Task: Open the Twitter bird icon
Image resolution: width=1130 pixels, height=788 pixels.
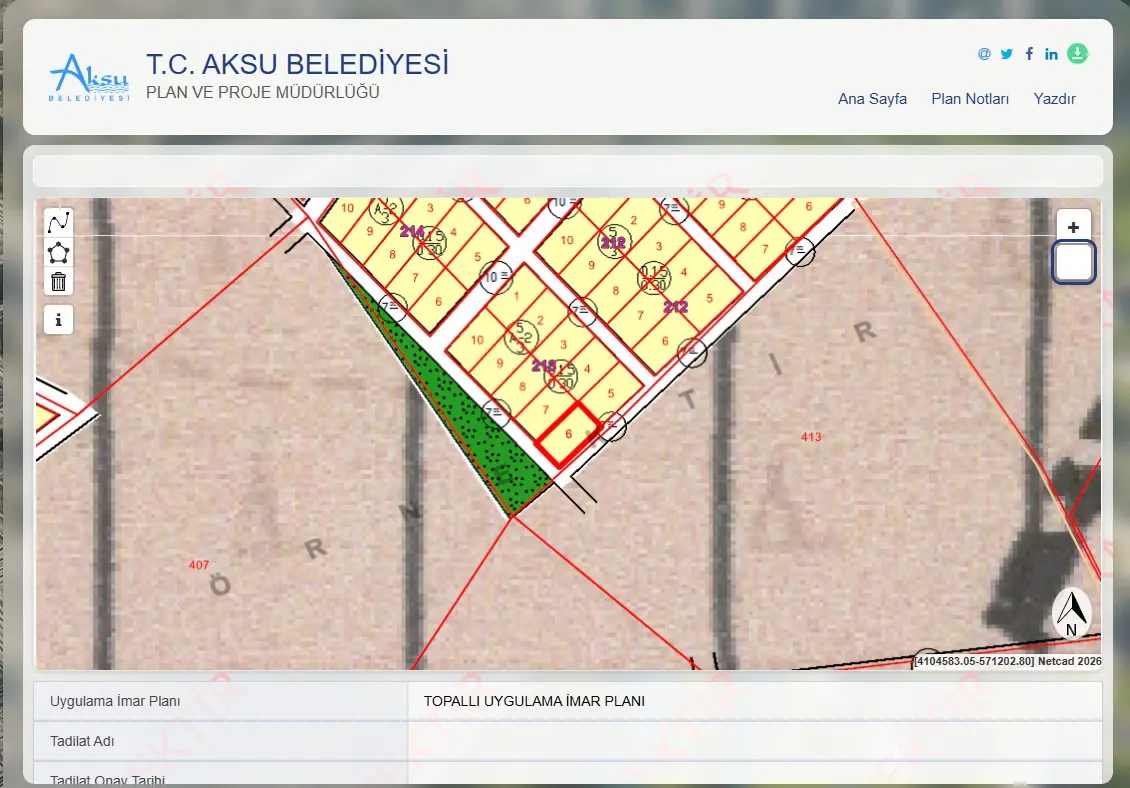Action: tap(1006, 54)
